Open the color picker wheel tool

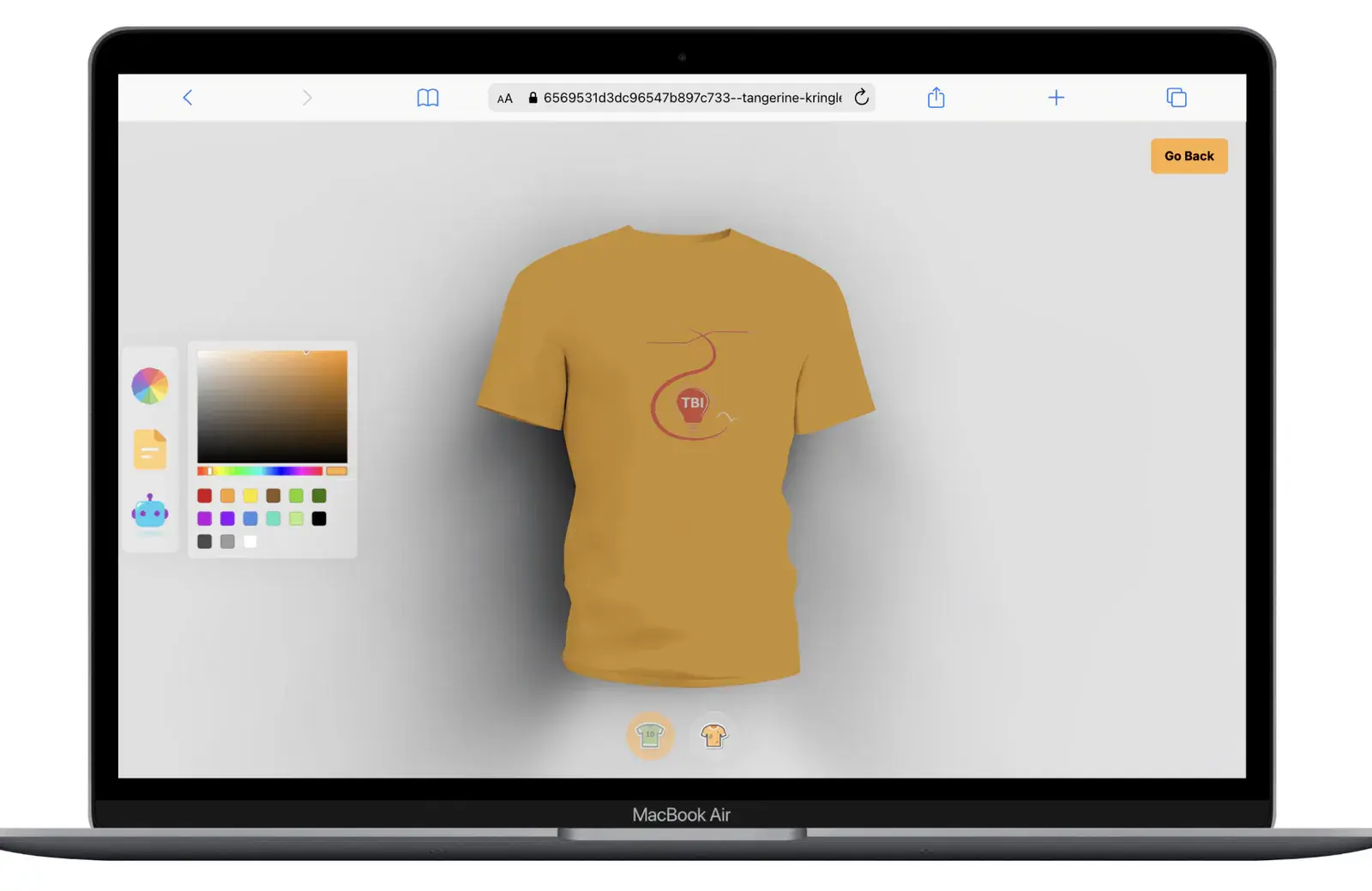coord(150,386)
